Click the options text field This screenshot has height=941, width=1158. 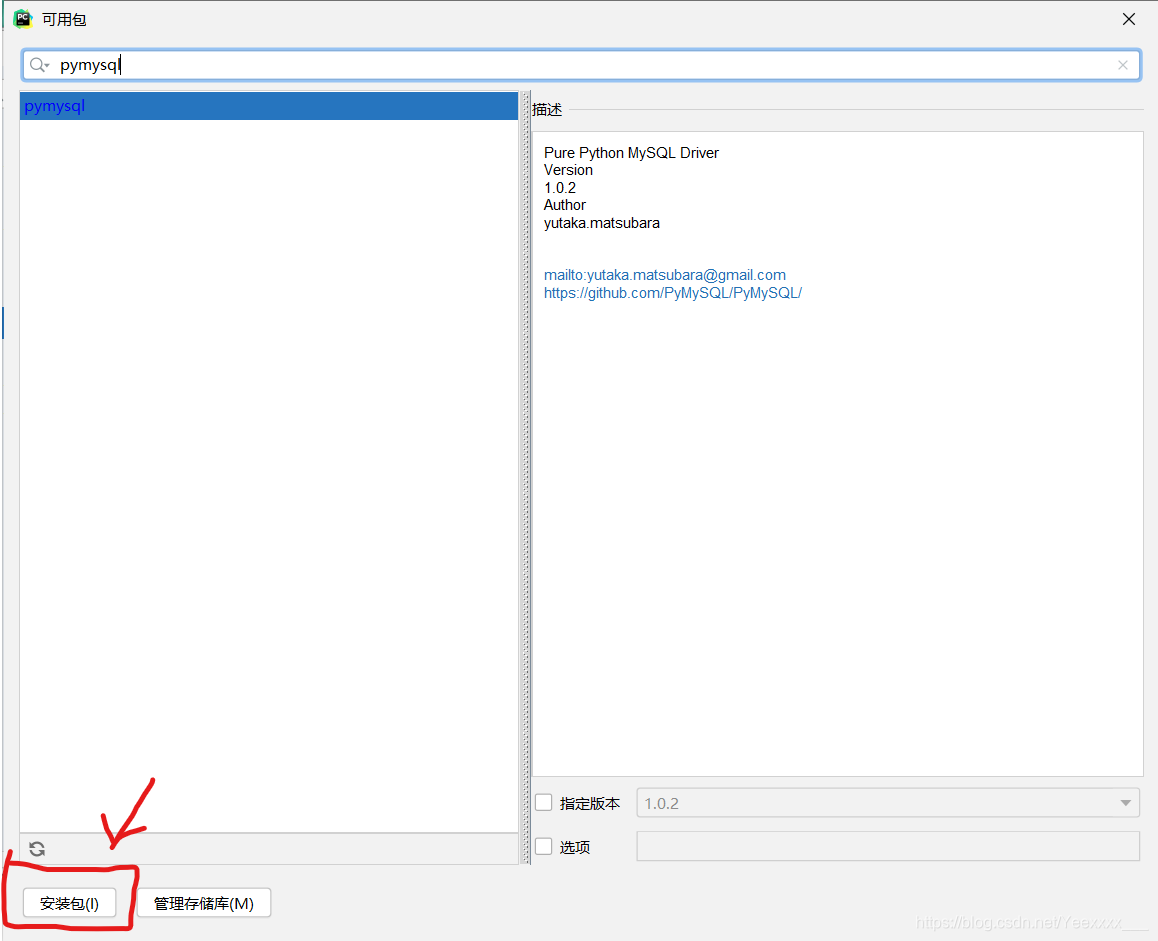pyautogui.click(x=888, y=846)
